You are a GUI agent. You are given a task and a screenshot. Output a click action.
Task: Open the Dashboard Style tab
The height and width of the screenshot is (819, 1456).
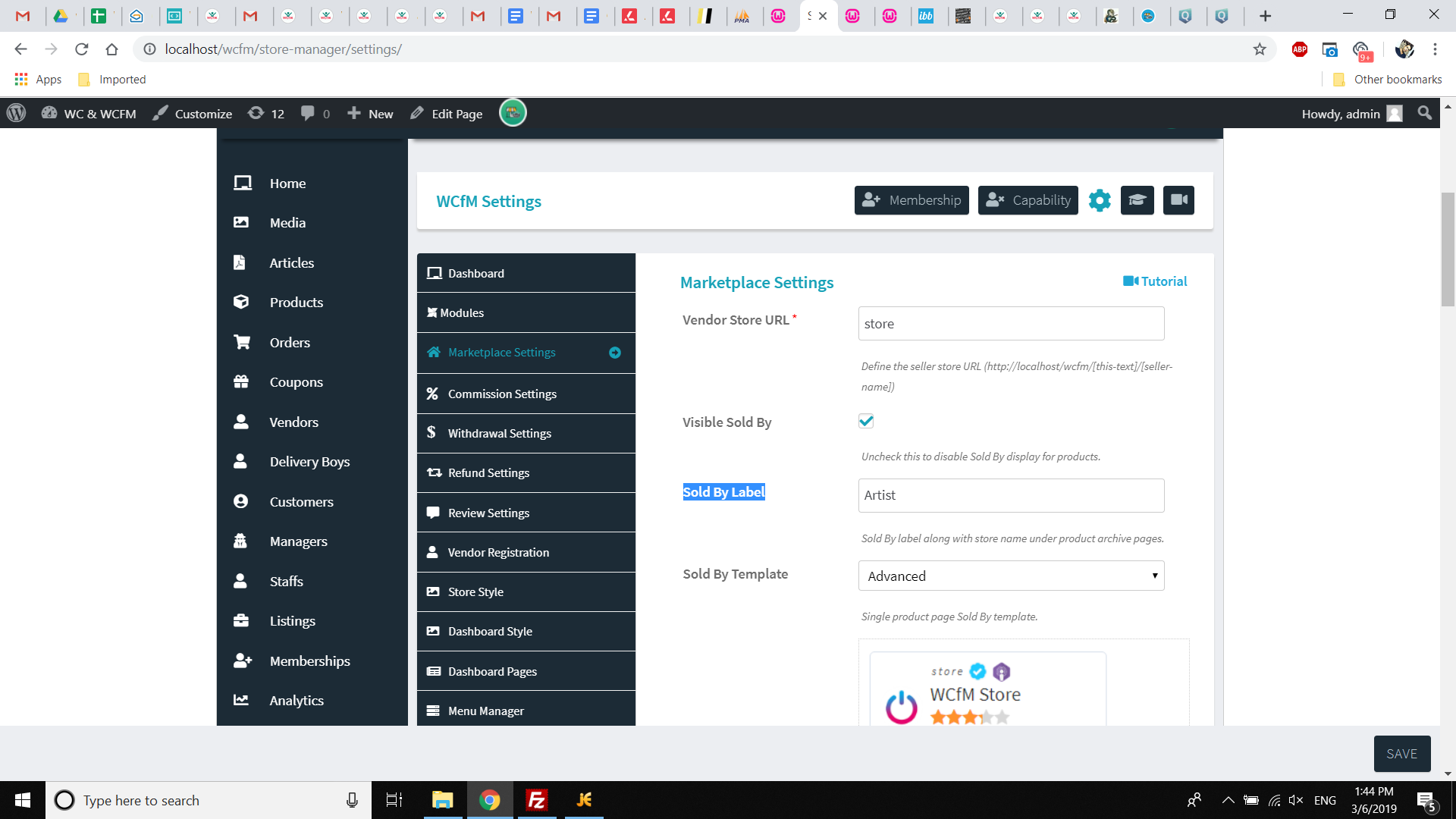[x=526, y=631]
